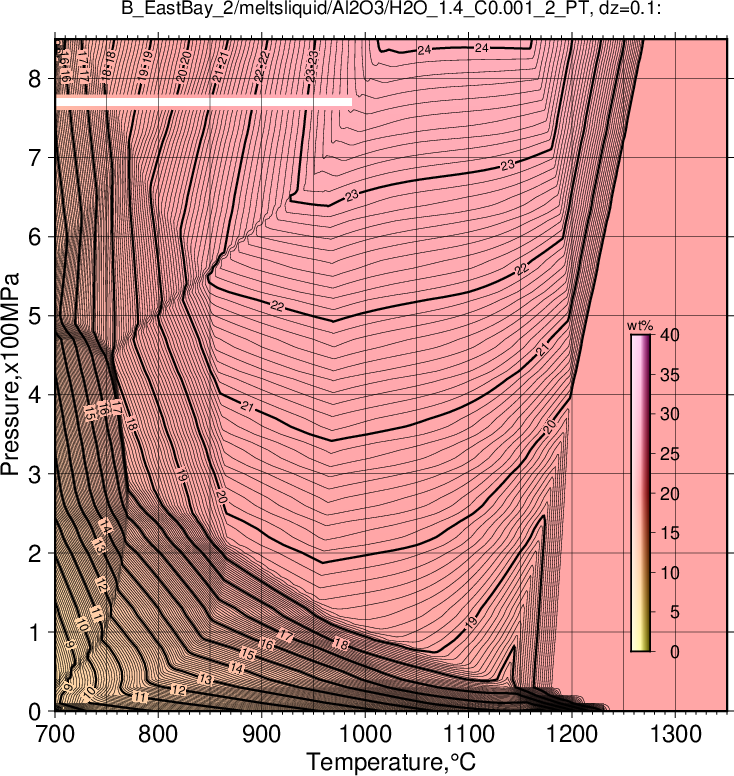
Task: Click the white horizontal data-gap bar
Action: [203, 102]
